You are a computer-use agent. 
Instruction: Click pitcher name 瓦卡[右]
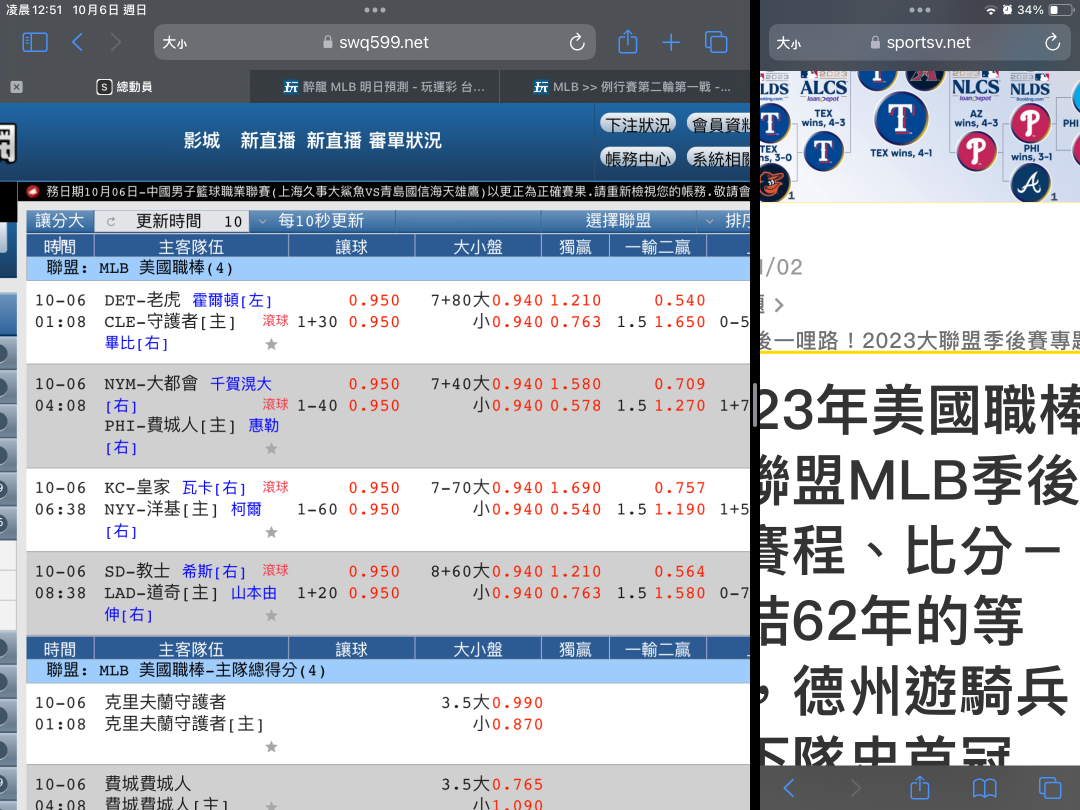(x=214, y=488)
